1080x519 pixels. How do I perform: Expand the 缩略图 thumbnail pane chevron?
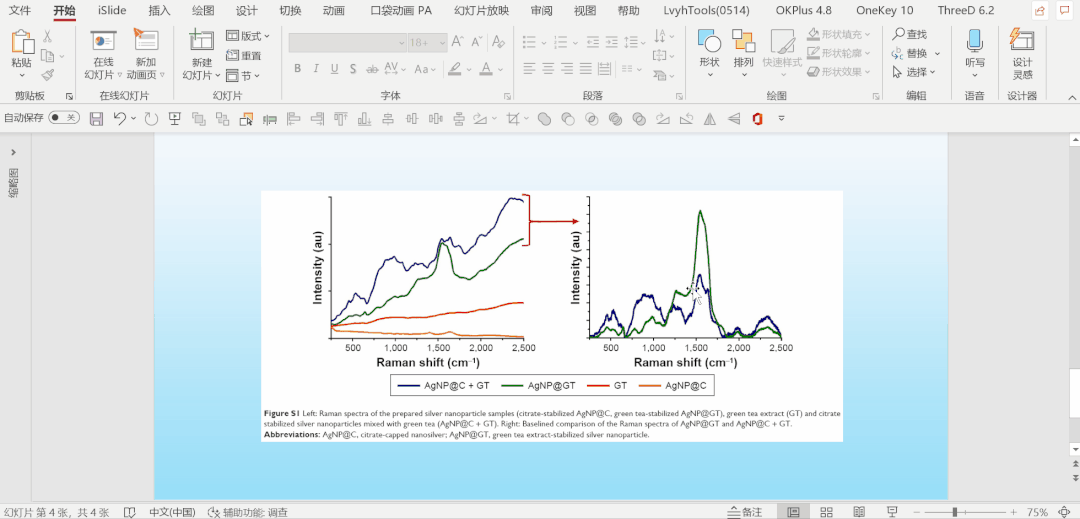click(x=13, y=152)
